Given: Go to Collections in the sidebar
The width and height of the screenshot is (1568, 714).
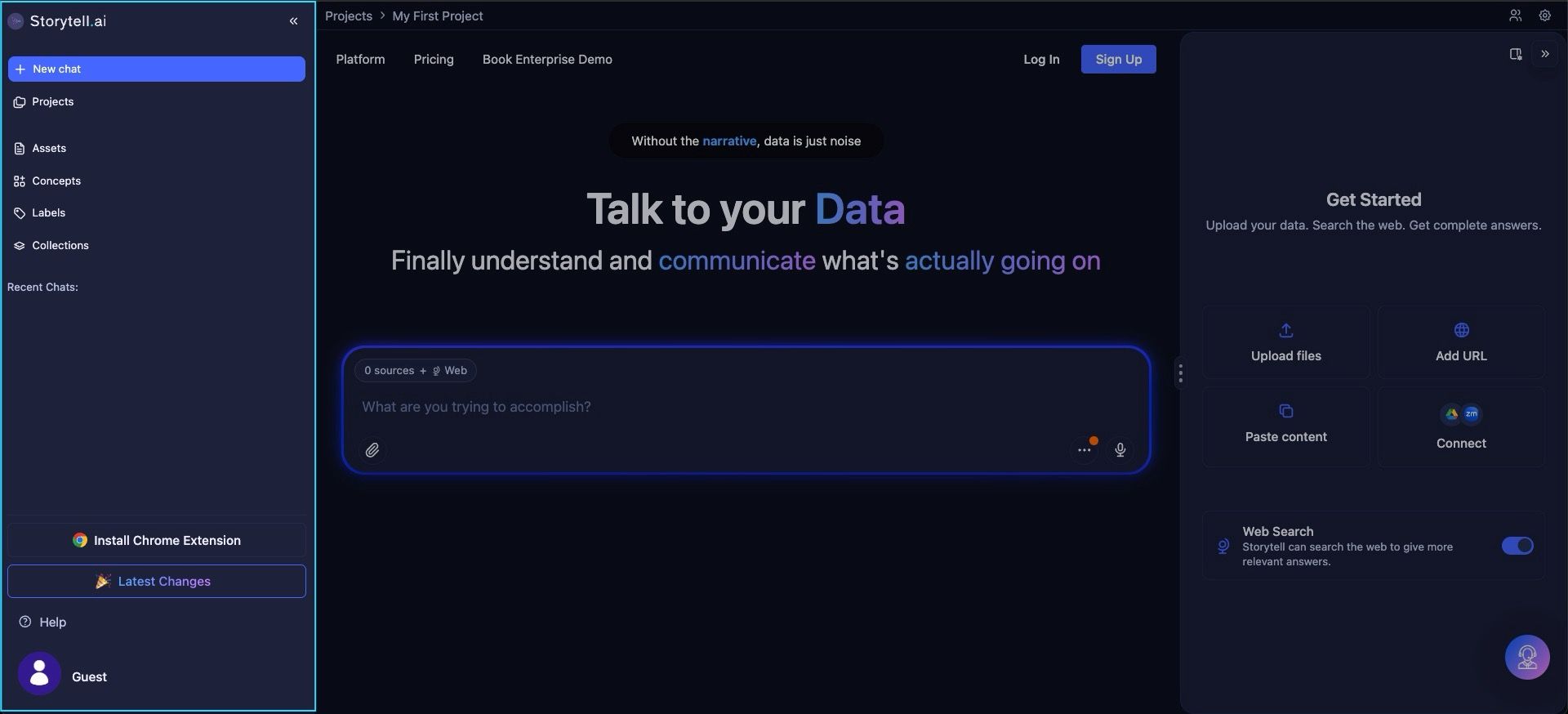Looking at the screenshot, I should click(x=60, y=245).
